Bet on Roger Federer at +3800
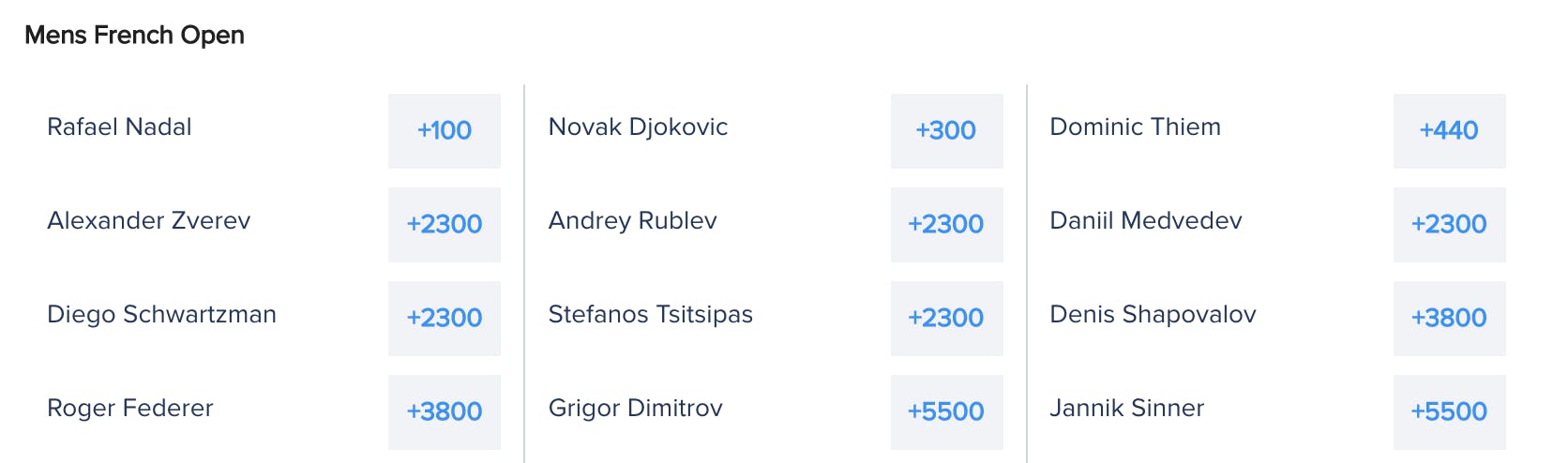Viewport: 1568px width, 463px height. coord(445,412)
